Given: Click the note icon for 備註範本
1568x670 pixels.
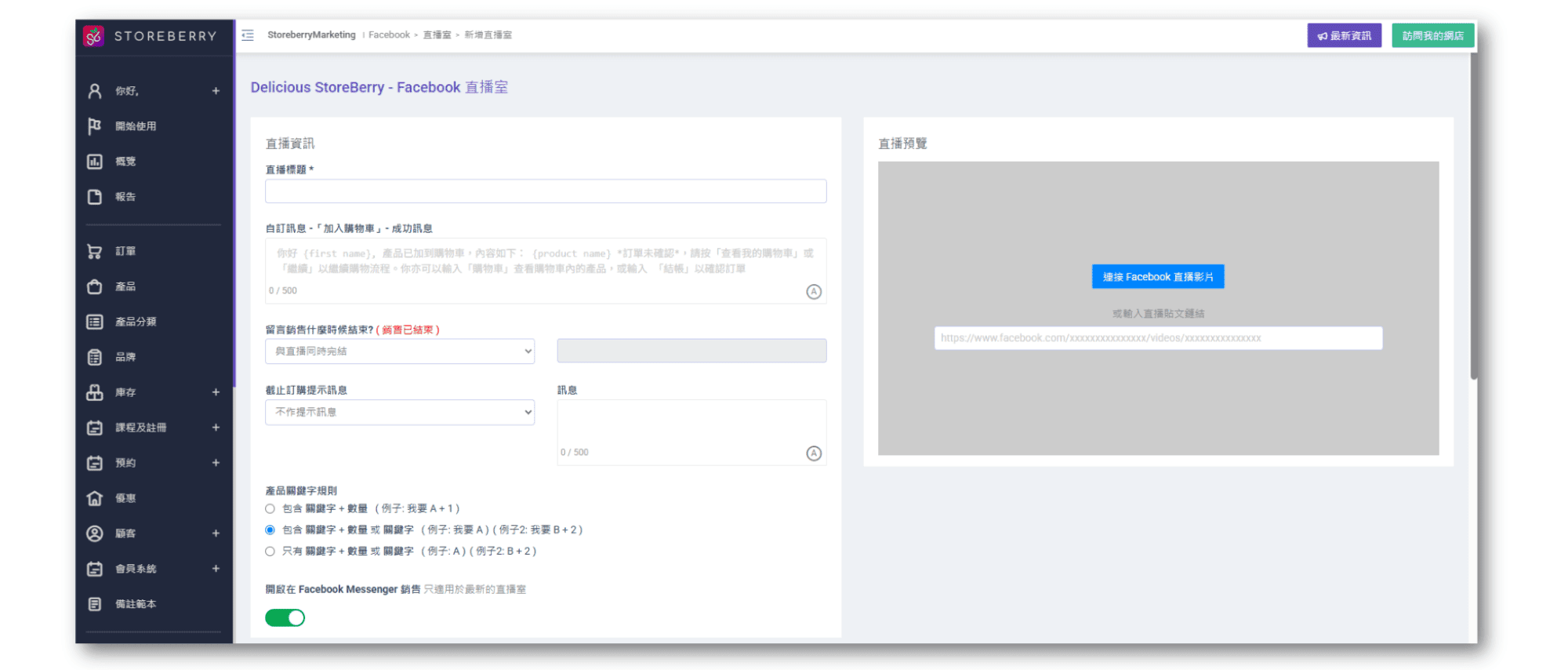Looking at the screenshot, I should click(x=95, y=604).
